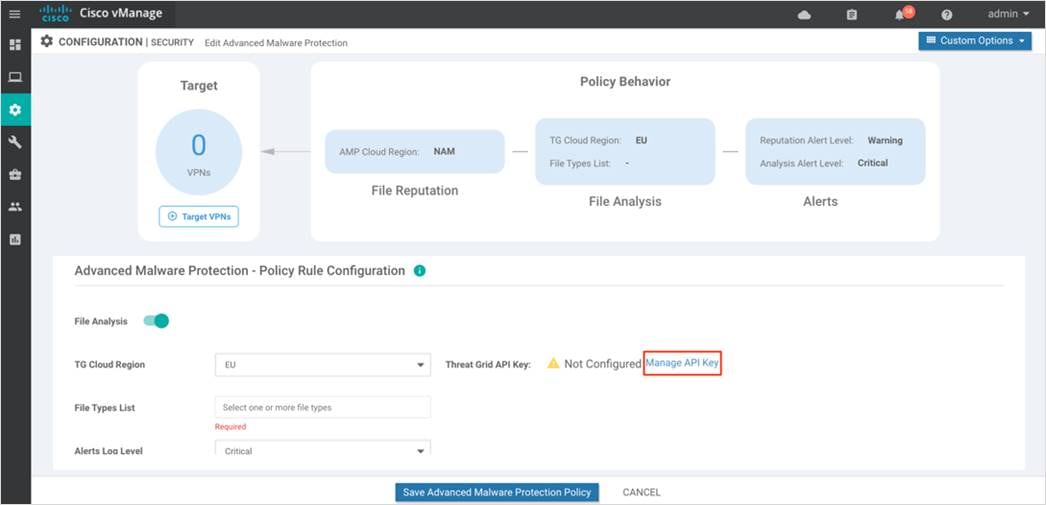The height and width of the screenshot is (505, 1046).
Task: Click the Alerts level card
Action: point(835,151)
